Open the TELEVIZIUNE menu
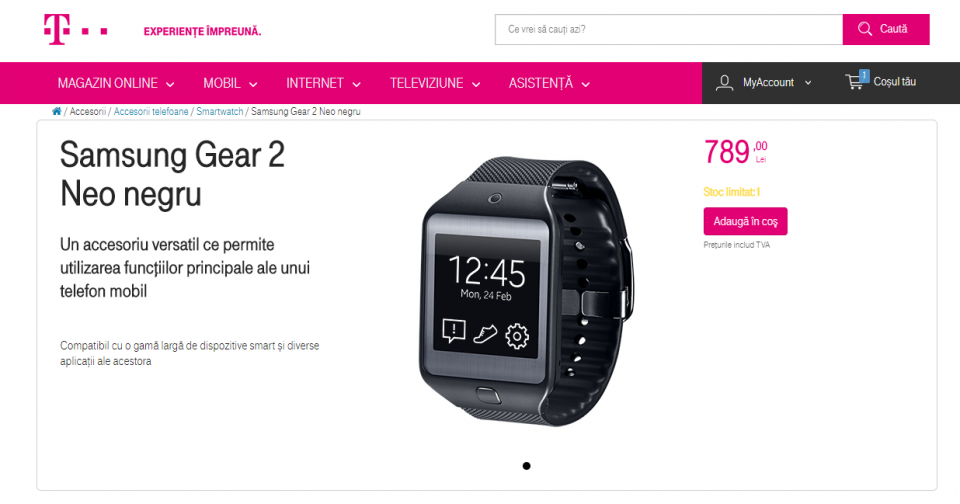Viewport: 960px width, 504px height. point(435,83)
